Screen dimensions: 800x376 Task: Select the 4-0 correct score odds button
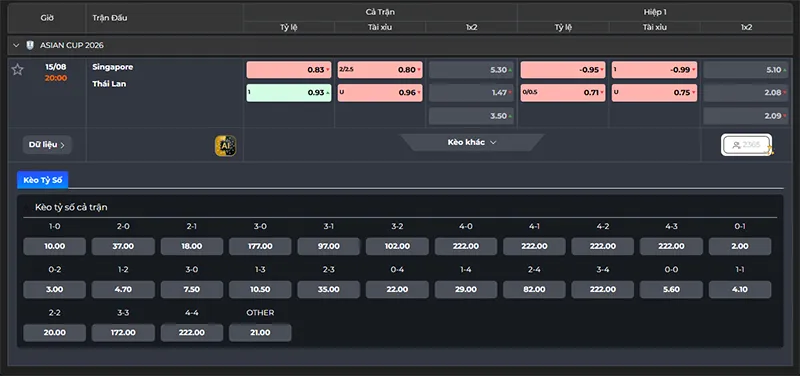[x=466, y=246]
